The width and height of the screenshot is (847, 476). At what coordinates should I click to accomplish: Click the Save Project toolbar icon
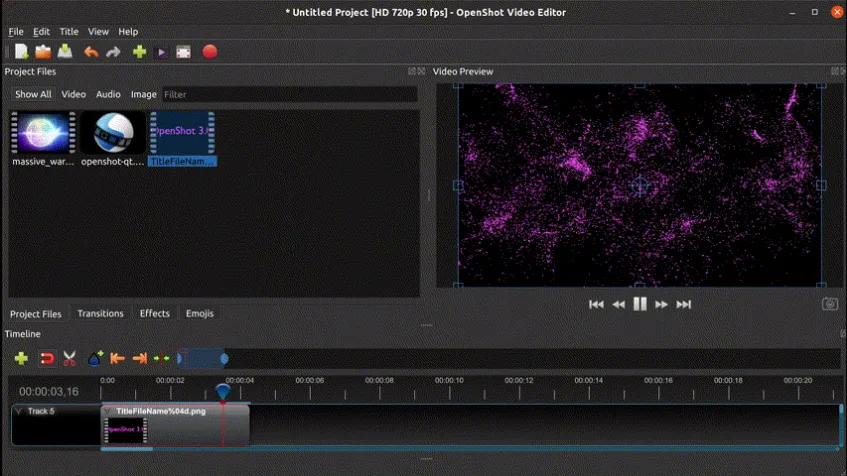tap(65, 52)
